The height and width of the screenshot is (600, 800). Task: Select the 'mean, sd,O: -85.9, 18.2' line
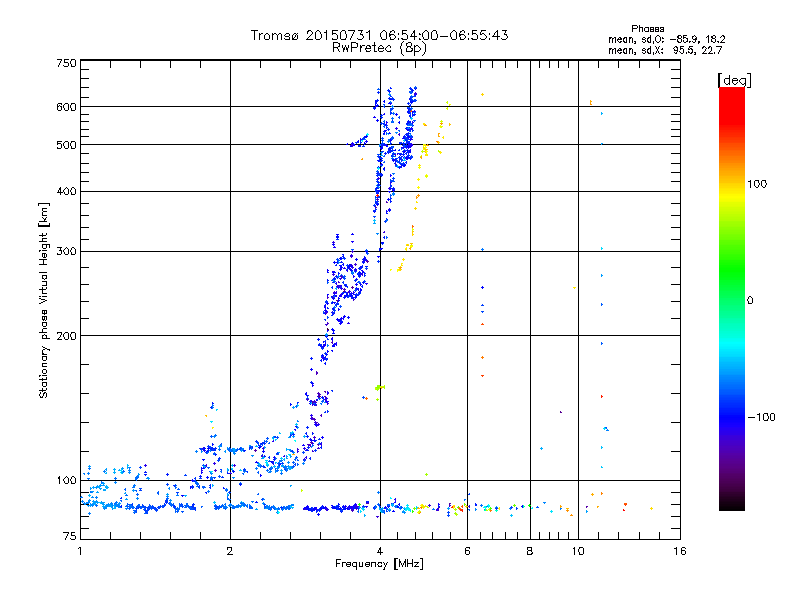(x=666, y=39)
